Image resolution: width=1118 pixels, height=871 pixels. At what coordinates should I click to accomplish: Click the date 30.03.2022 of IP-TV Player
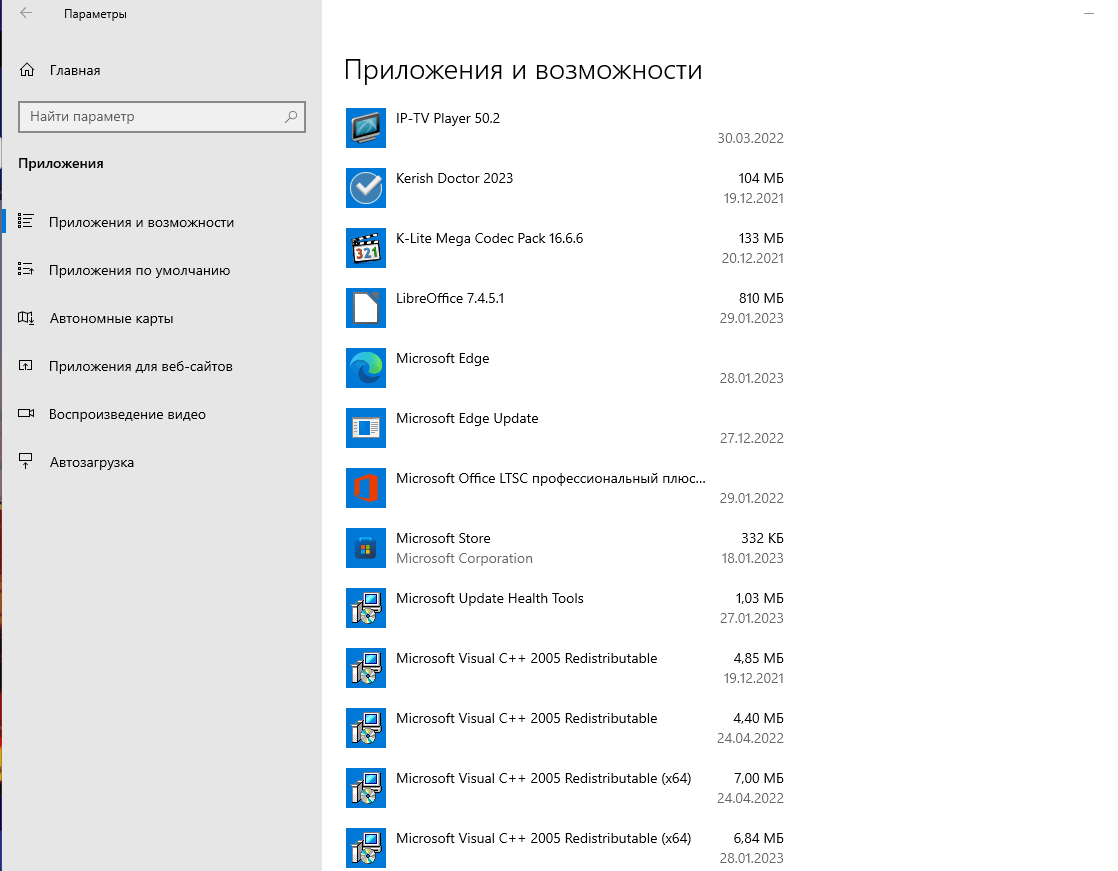point(750,138)
